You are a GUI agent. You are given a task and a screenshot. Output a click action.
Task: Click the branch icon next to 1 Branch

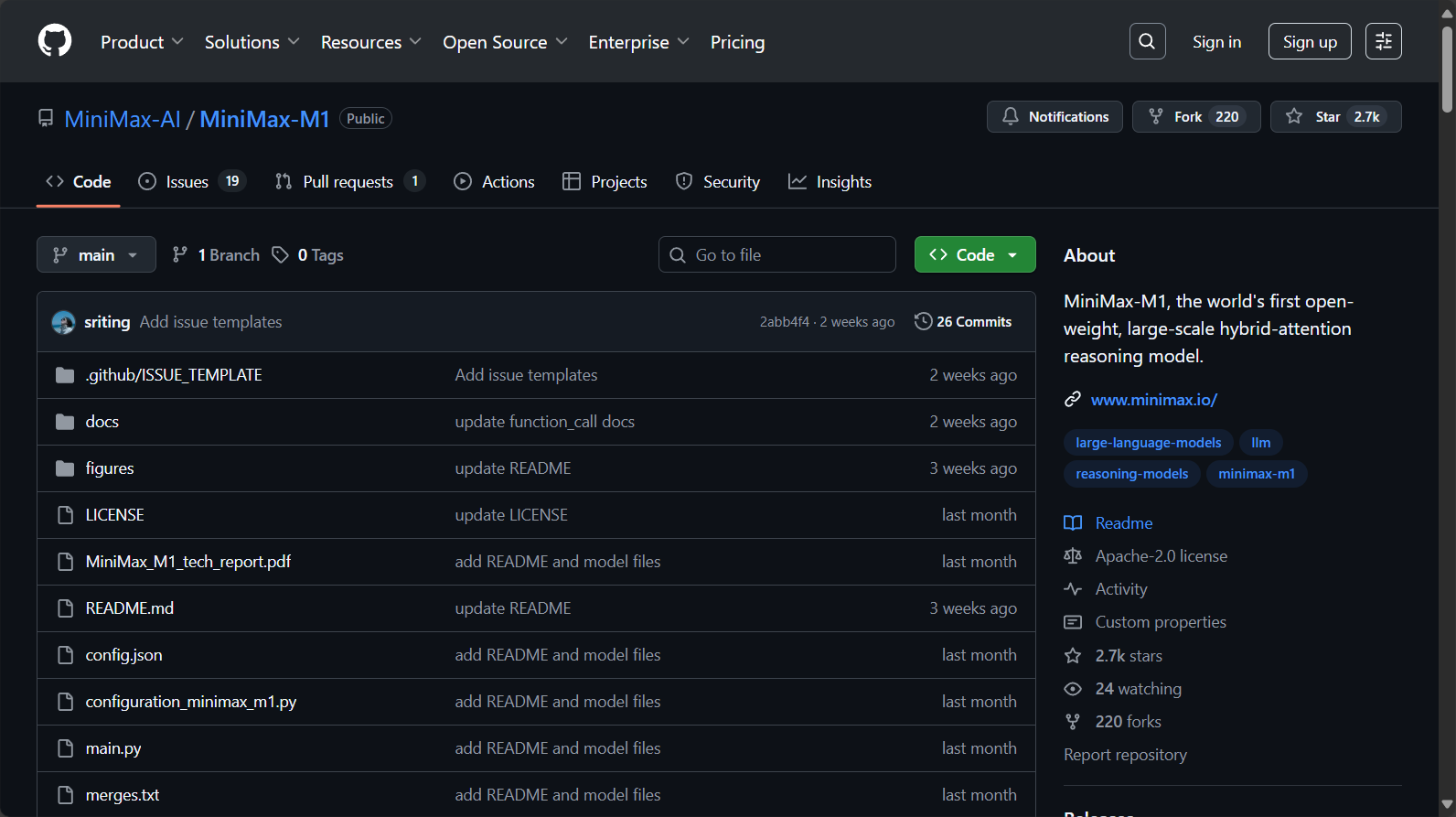point(180,255)
